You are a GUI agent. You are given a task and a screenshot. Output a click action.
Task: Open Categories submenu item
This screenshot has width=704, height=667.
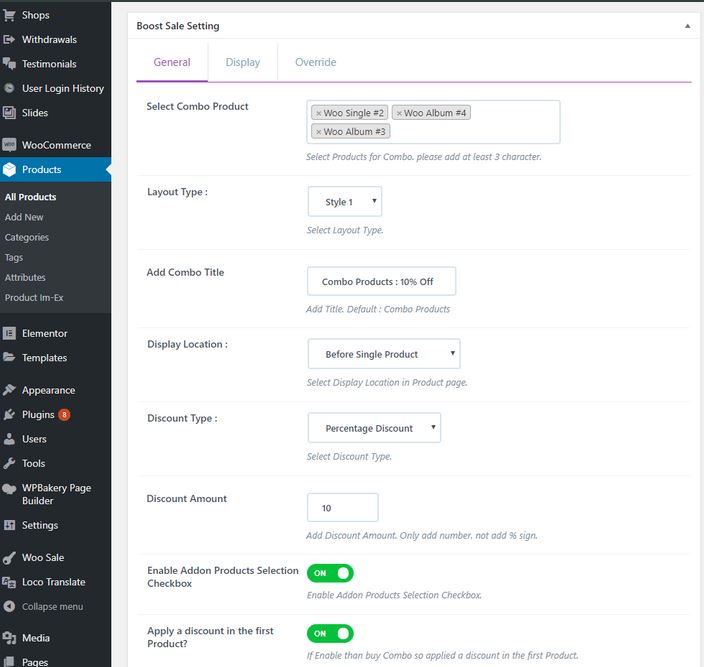click(x=26, y=237)
